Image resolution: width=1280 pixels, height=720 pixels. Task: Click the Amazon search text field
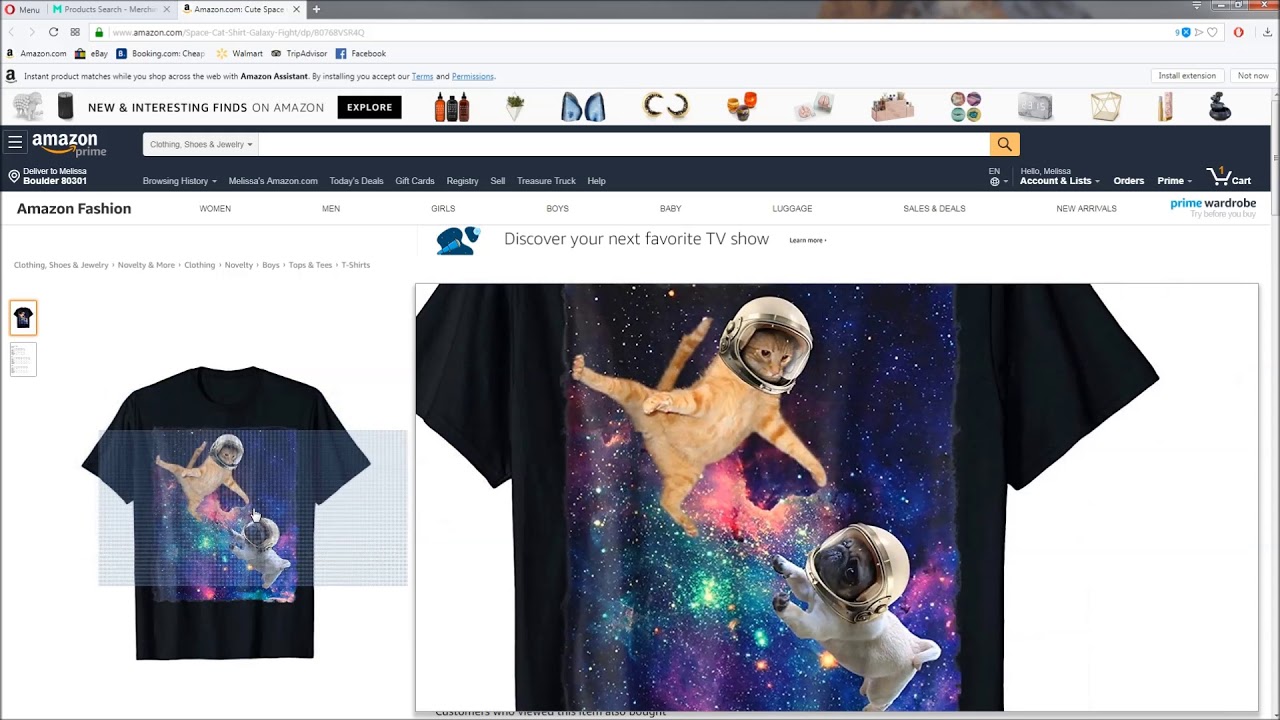[x=624, y=144]
